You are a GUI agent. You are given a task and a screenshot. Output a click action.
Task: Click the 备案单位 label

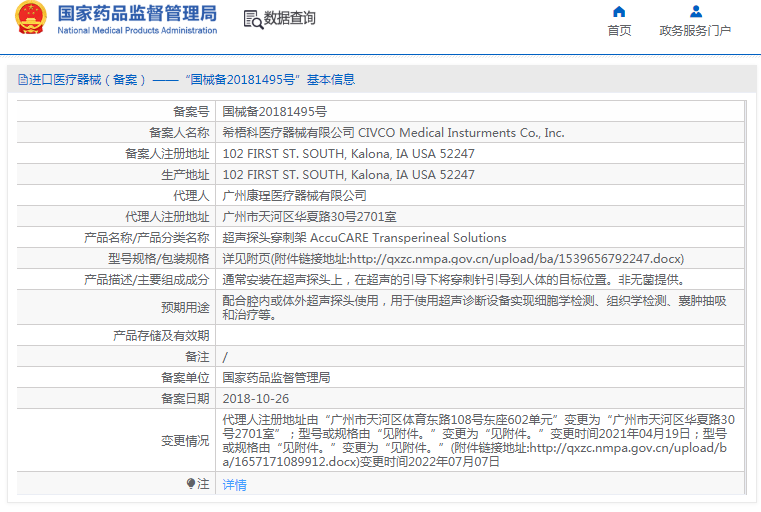pyautogui.click(x=185, y=377)
